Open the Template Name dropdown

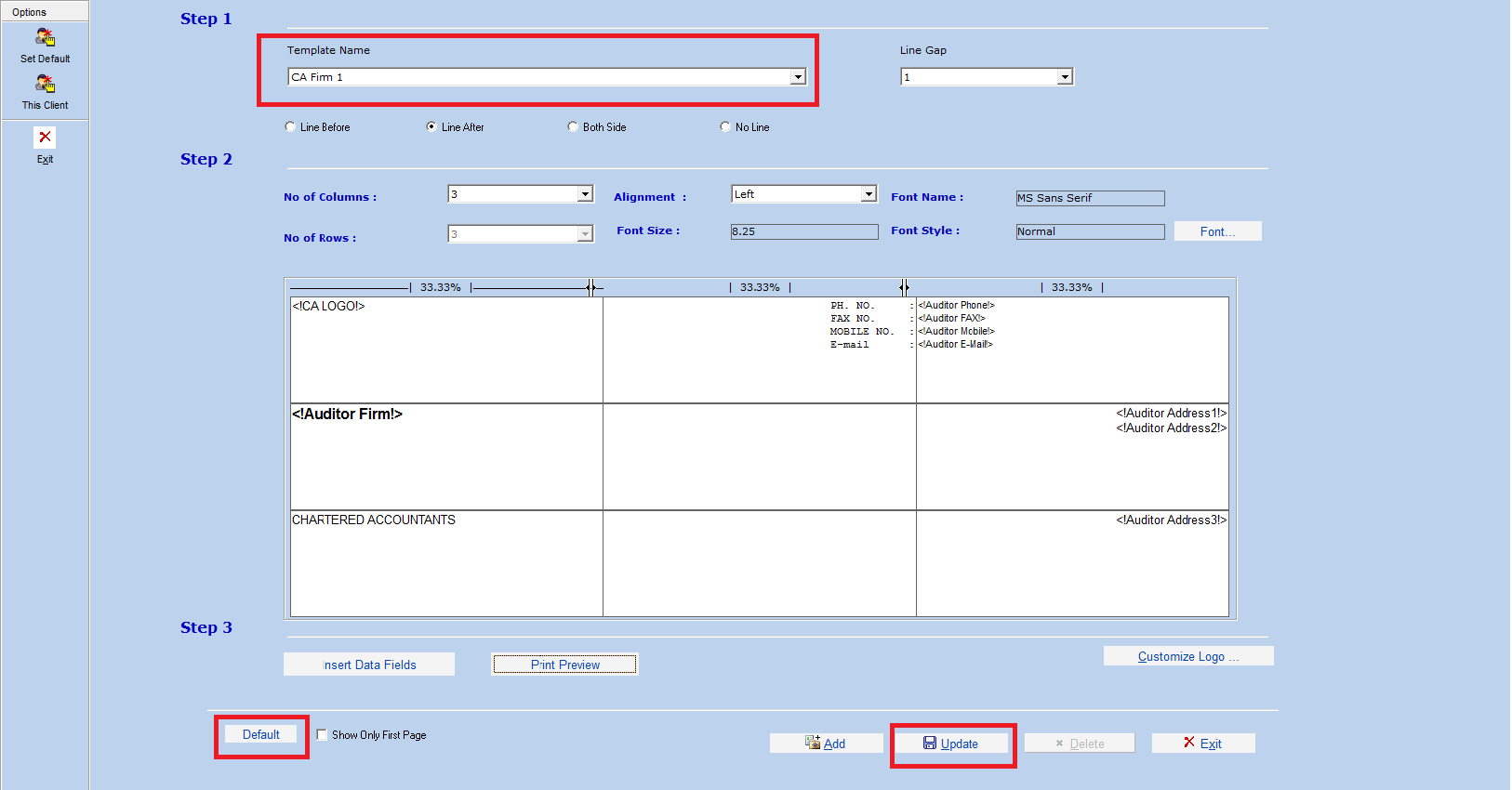click(798, 77)
